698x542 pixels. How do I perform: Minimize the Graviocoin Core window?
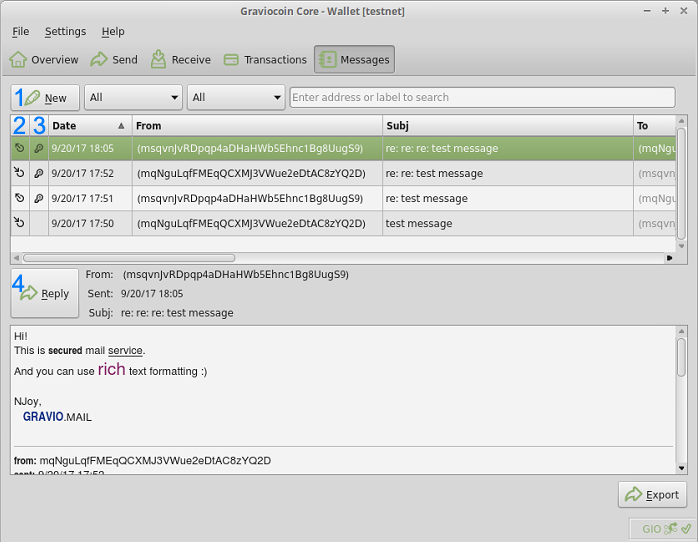coord(647,11)
